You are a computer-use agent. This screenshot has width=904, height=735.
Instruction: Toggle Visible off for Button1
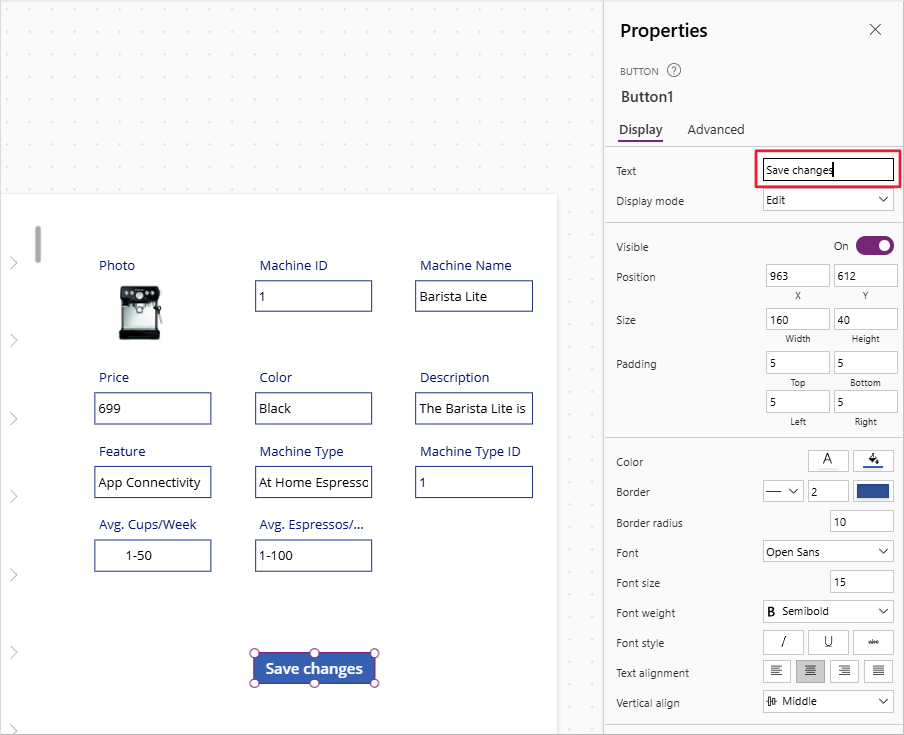point(874,245)
